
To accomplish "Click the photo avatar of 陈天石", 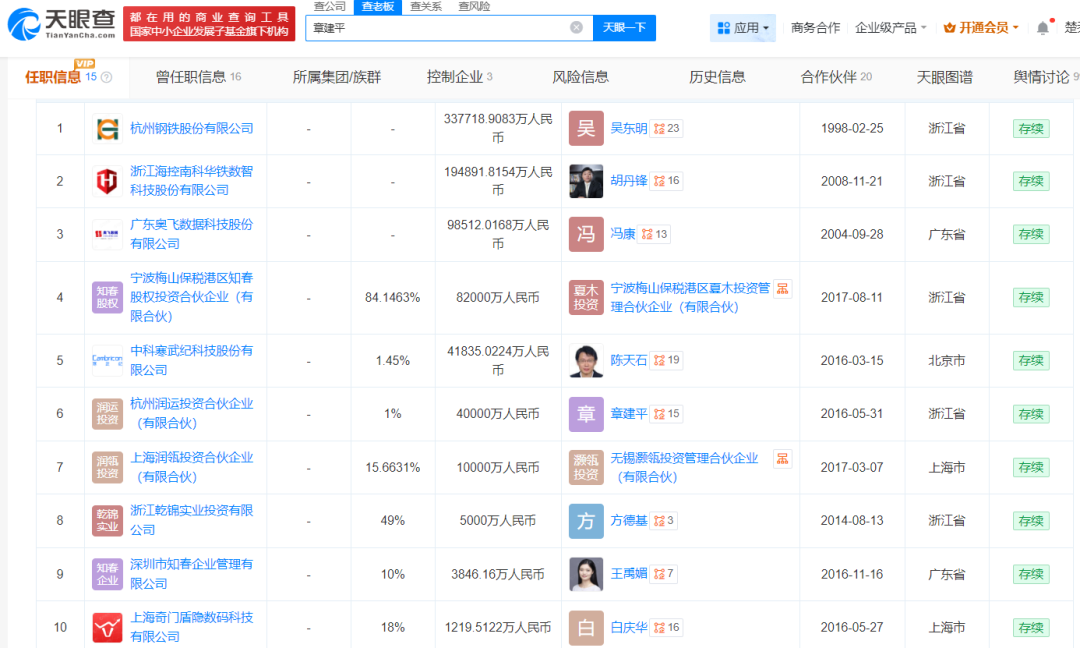I will [586, 360].
